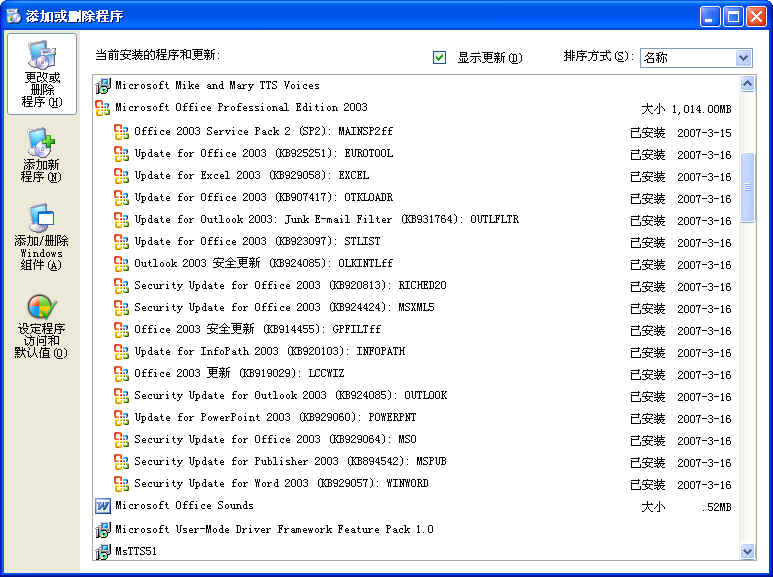
Task: Click icon beside InfoPath 2003 KB920103 update
Action: point(121,352)
